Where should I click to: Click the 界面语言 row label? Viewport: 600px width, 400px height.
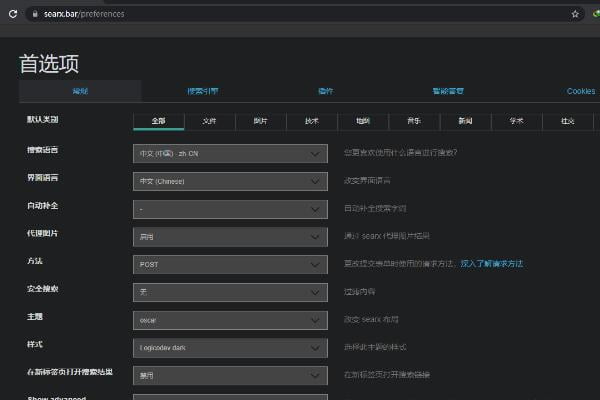[42, 178]
